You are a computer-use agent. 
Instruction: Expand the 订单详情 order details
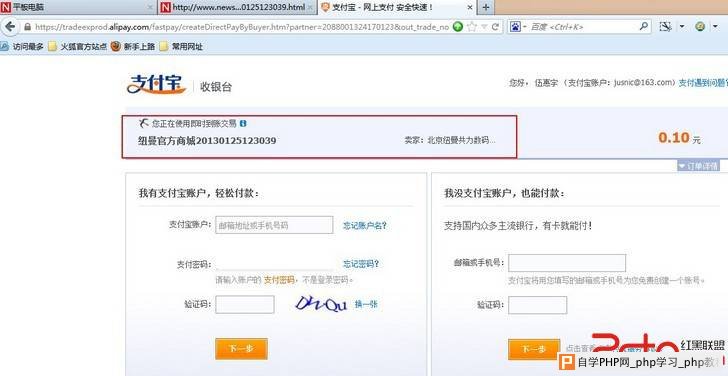(x=698, y=166)
